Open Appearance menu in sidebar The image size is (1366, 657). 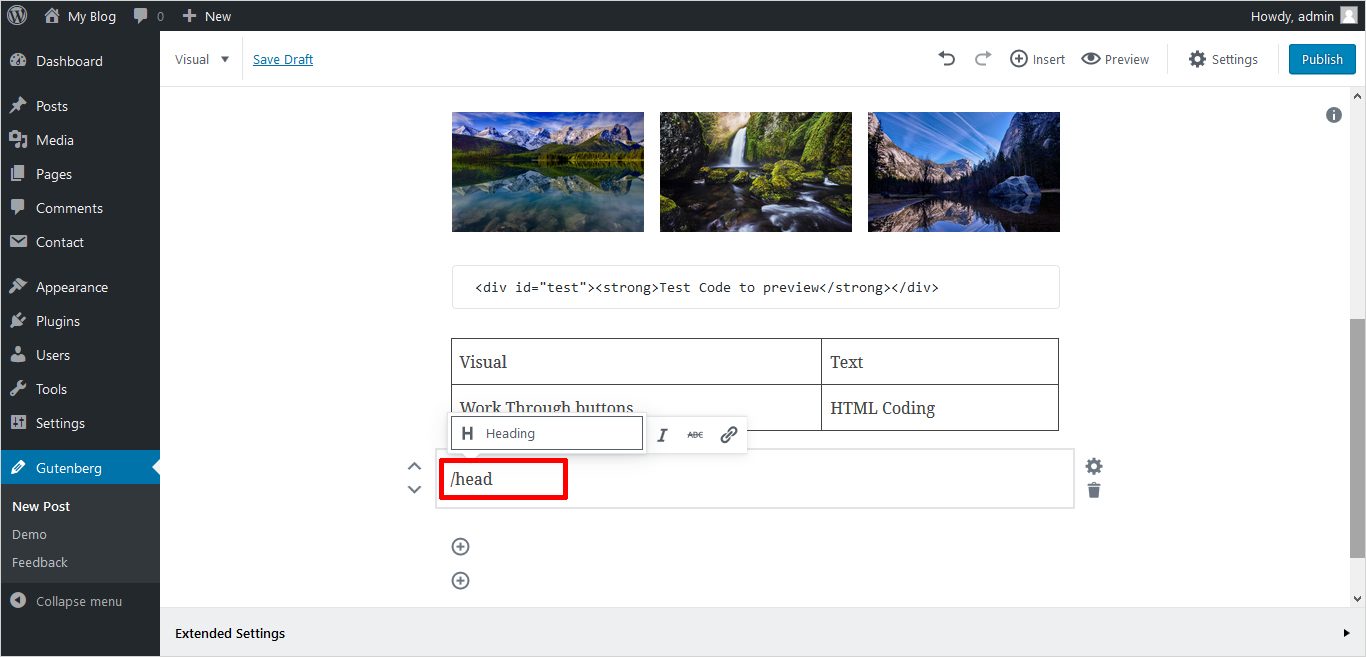click(71, 287)
